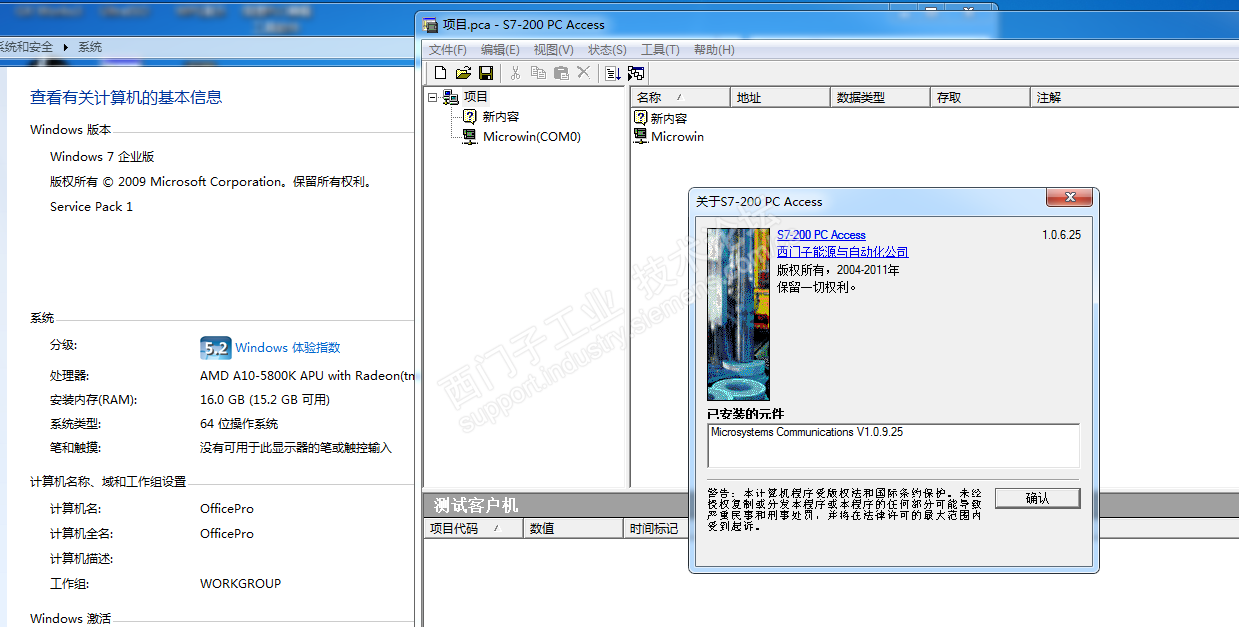Click the AMD A10-5800K processor text

tap(307, 376)
